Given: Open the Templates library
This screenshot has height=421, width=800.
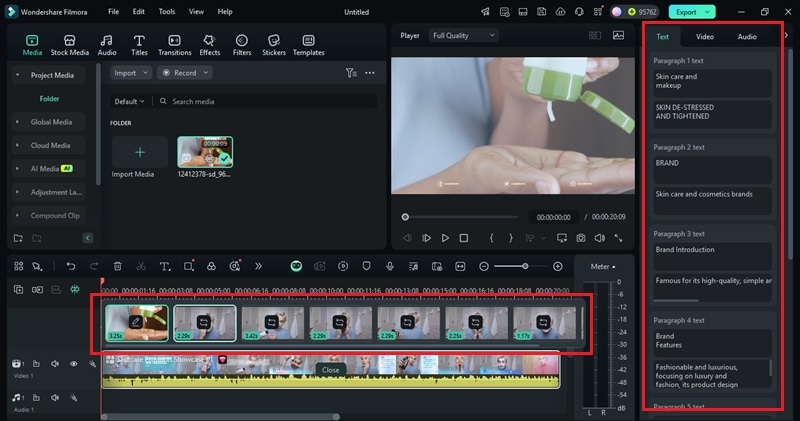Looking at the screenshot, I should click(309, 45).
